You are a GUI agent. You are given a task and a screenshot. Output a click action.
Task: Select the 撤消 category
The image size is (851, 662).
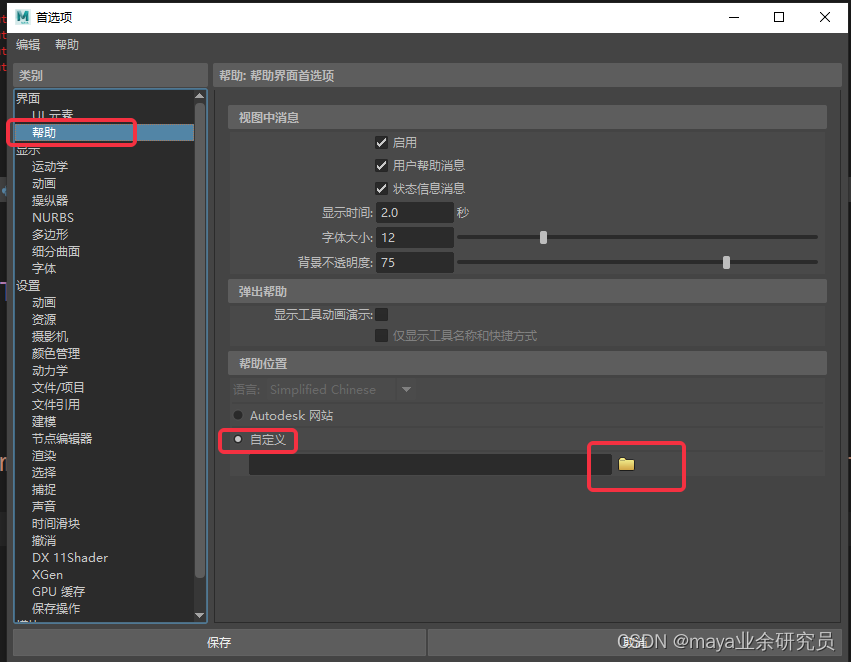(44, 540)
